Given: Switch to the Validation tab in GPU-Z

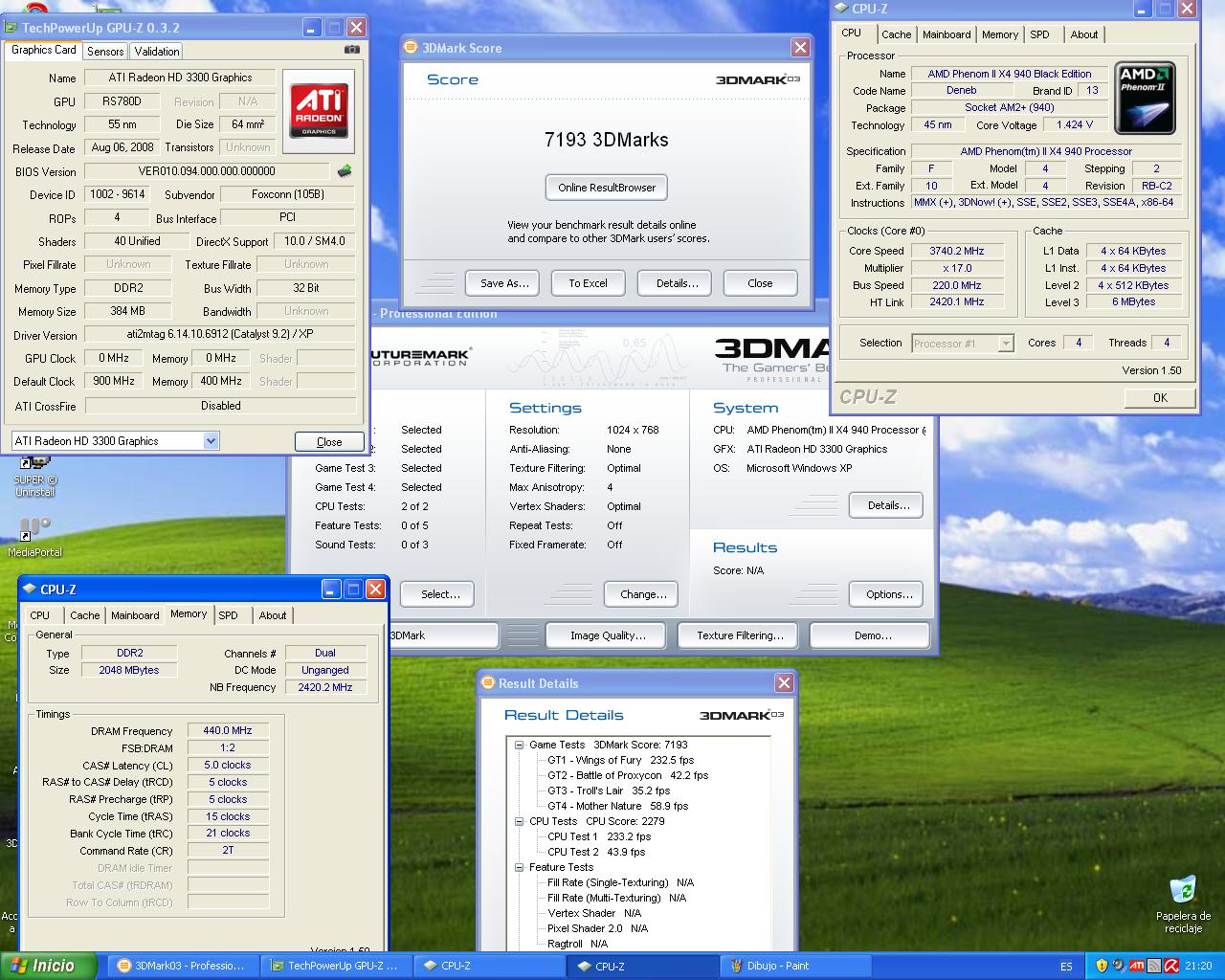Looking at the screenshot, I should point(156,52).
